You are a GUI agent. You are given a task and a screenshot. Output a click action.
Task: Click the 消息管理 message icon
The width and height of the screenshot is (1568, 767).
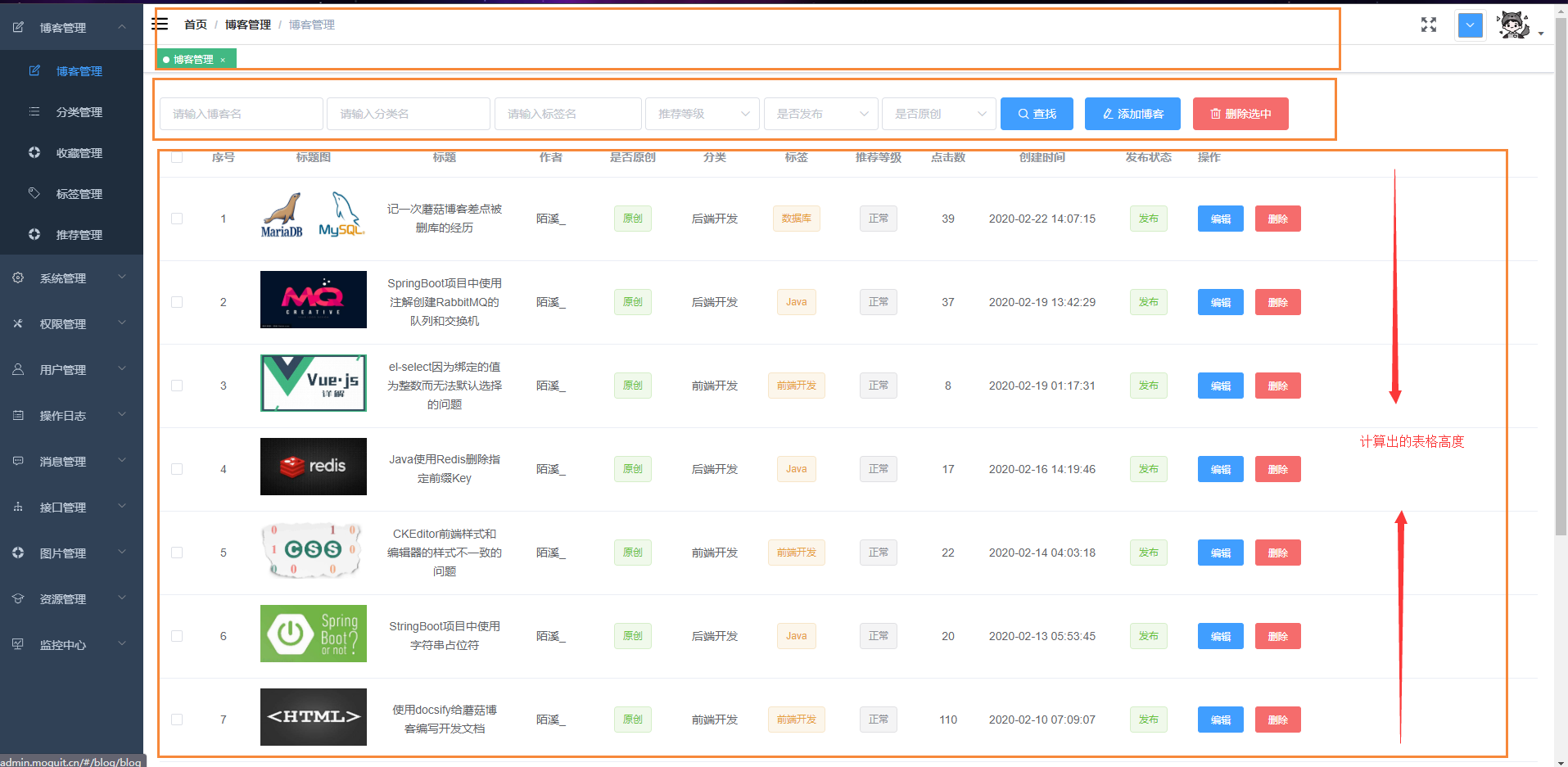click(18, 461)
